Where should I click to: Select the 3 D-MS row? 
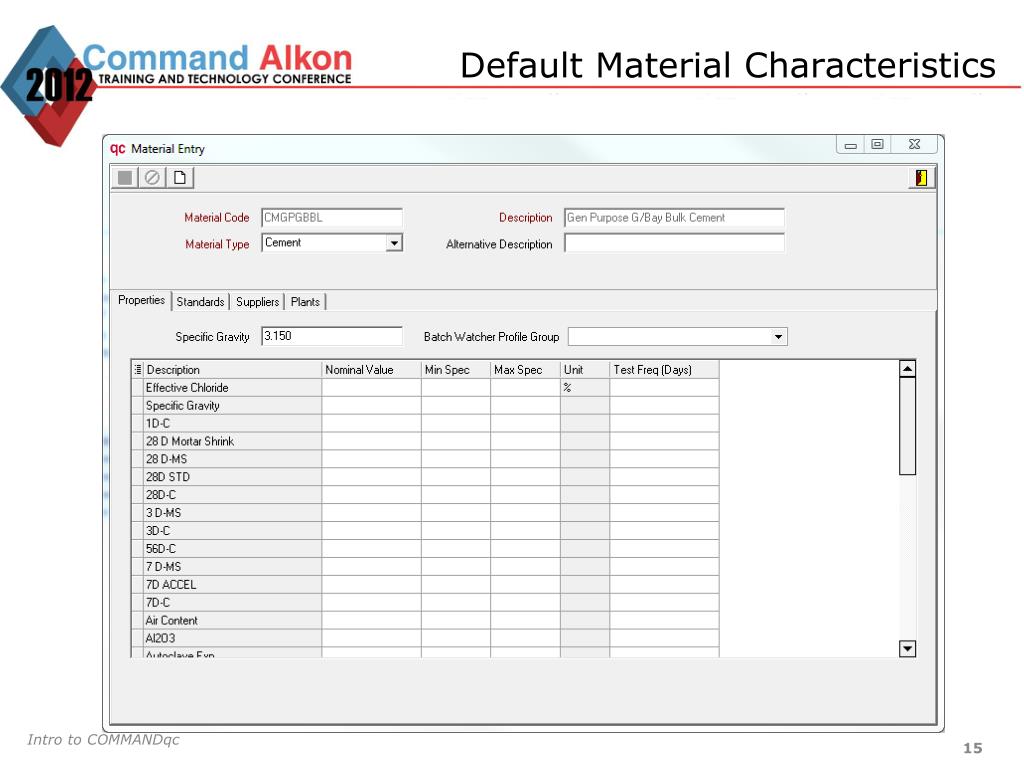pyautogui.click(x=425, y=513)
